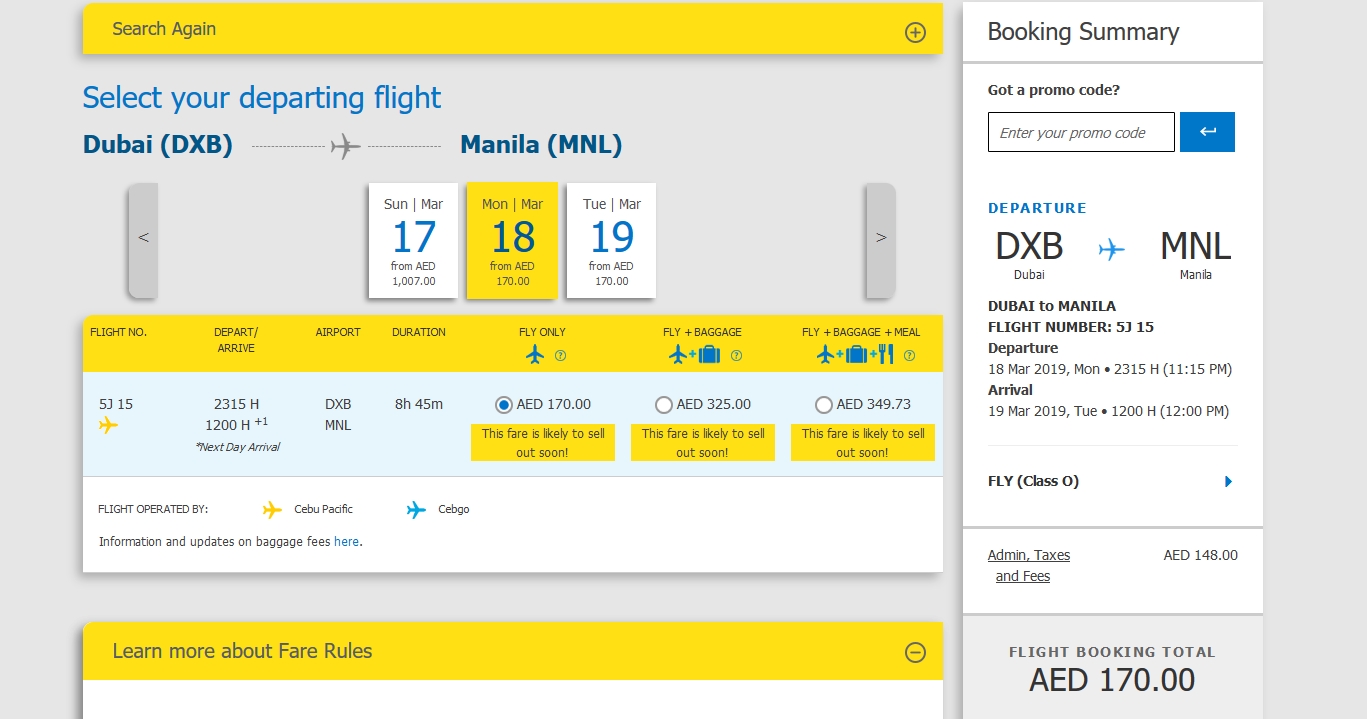Expand the Search Again panel
This screenshot has height=719, width=1367.
click(915, 32)
